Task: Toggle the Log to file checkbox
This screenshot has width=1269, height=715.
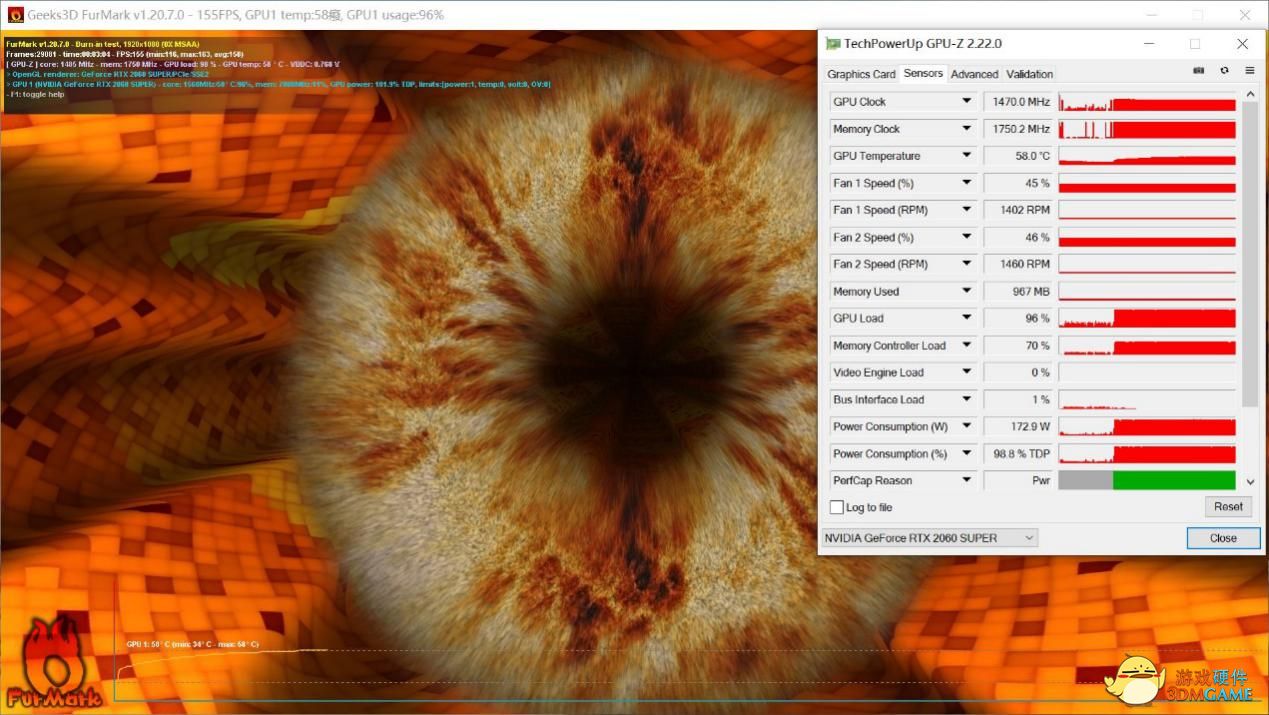Action: click(x=837, y=507)
